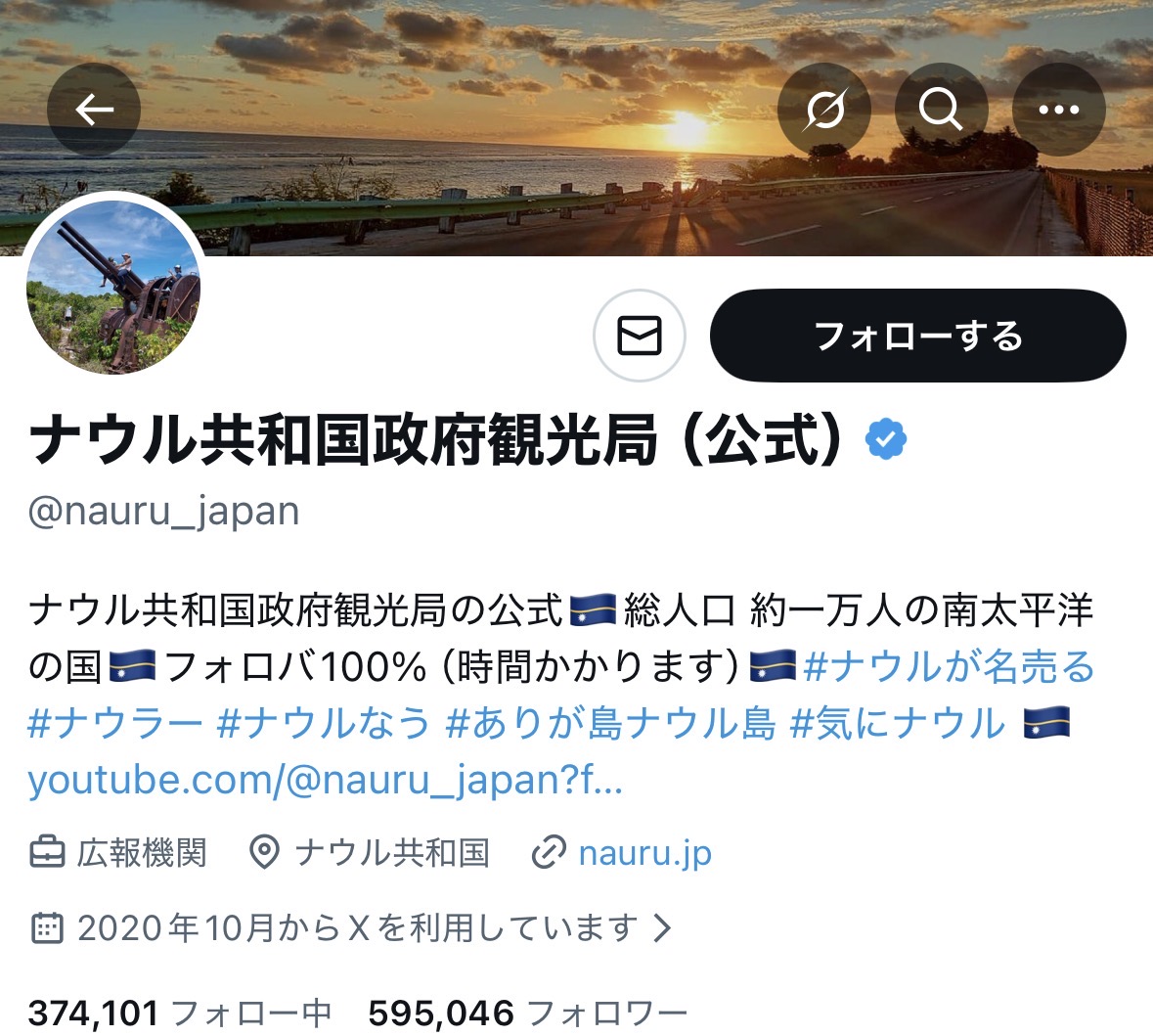Tap the calendar join-date icon
This screenshot has width=1153, height=1036.
pos(47,927)
